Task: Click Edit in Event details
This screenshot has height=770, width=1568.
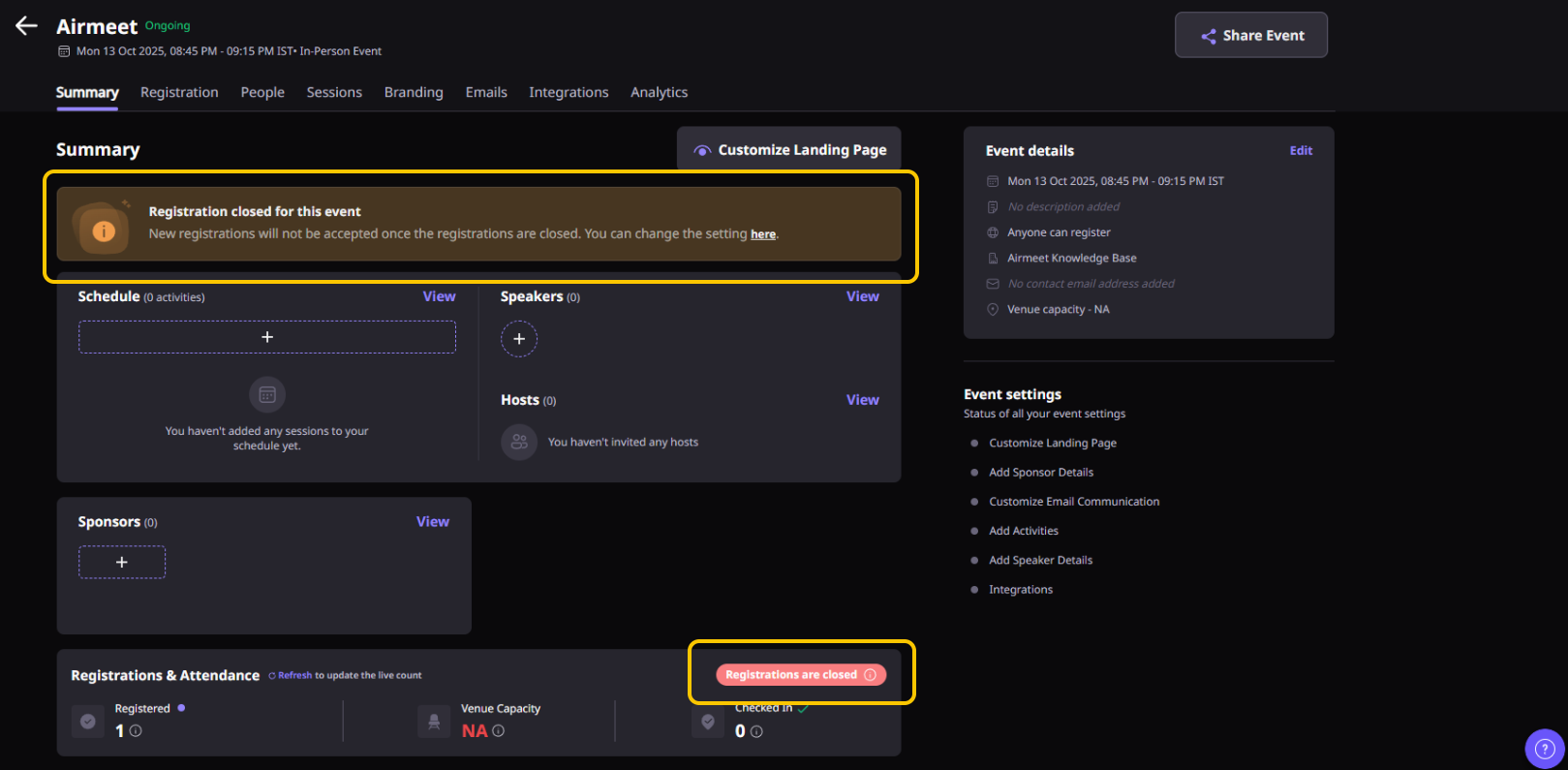Action: pos(1301,151)
